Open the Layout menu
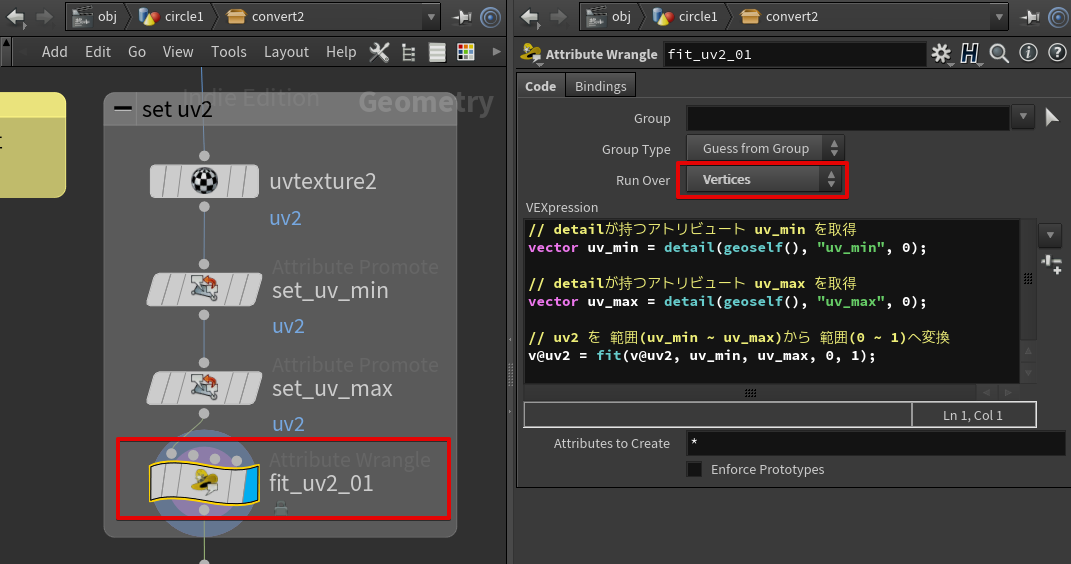Viewport: 1071px width, 564px height. tap(286, 52)
